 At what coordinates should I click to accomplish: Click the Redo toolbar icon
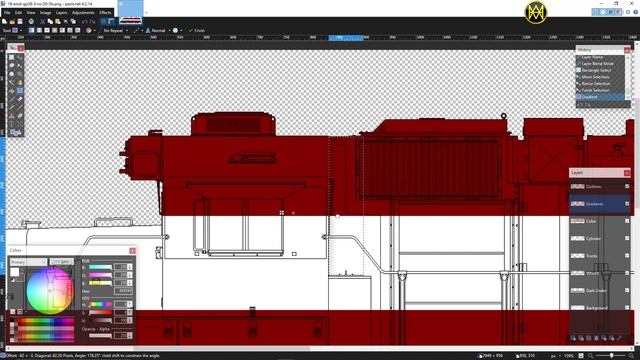pyautogui.click(x=93, y=21)
